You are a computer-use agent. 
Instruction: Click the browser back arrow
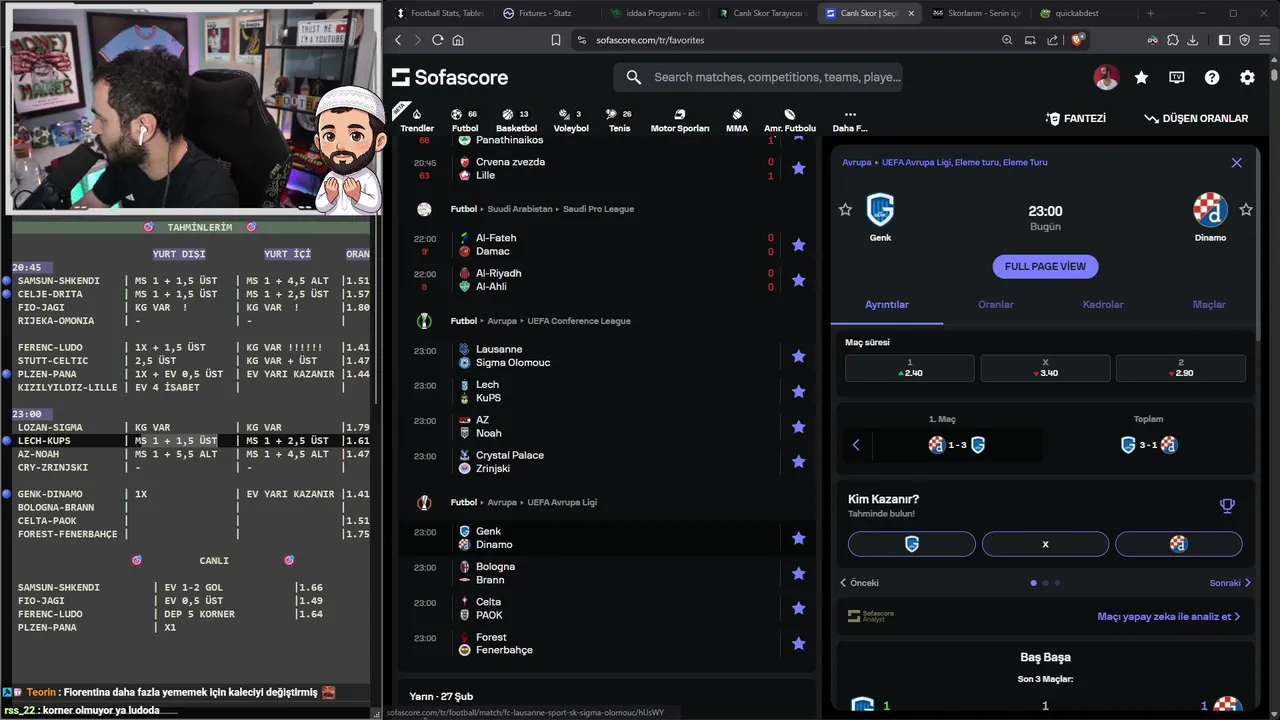(x=398, y=40)
